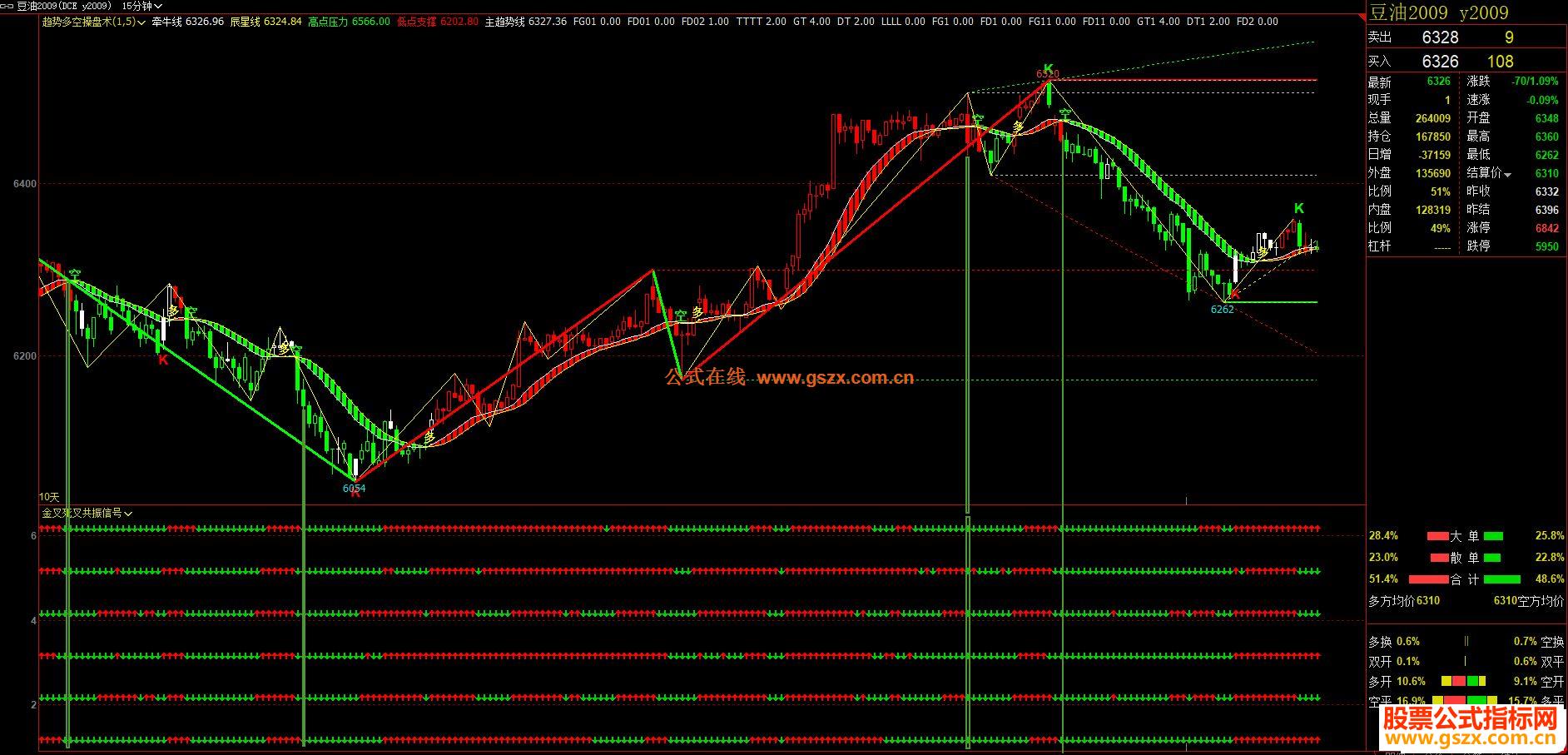Screen dimensions: 1568x755
Task: Click the 买入 volume 108
Action: tap(1500, 62)
